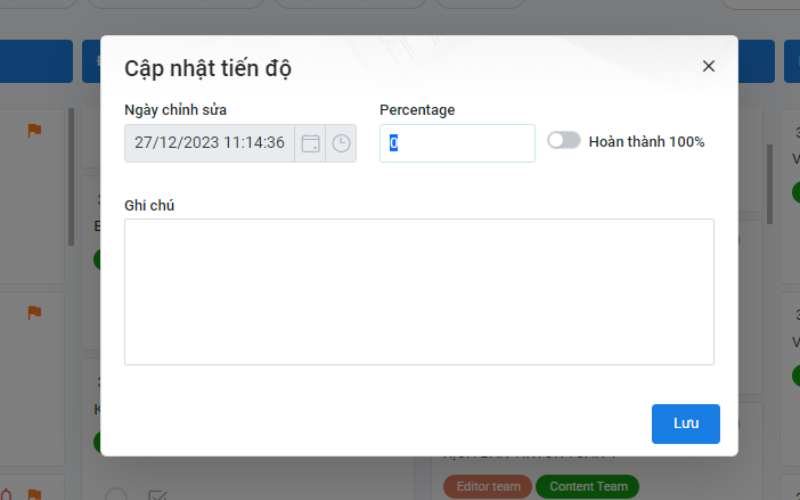Select the Editor team tag
Screen dimensions: 800x500
(488, 486)
